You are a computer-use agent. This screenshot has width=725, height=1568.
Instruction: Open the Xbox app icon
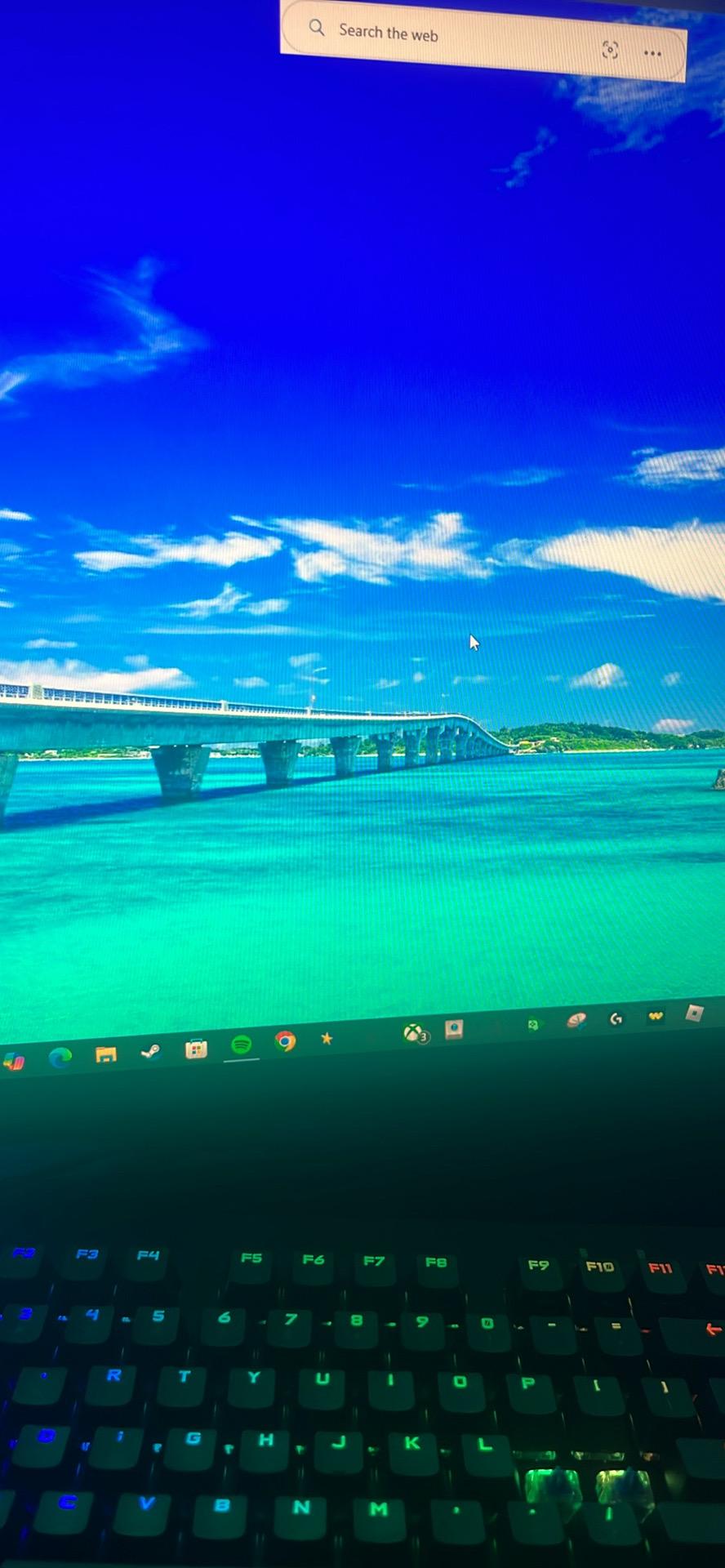point(416,1033)
